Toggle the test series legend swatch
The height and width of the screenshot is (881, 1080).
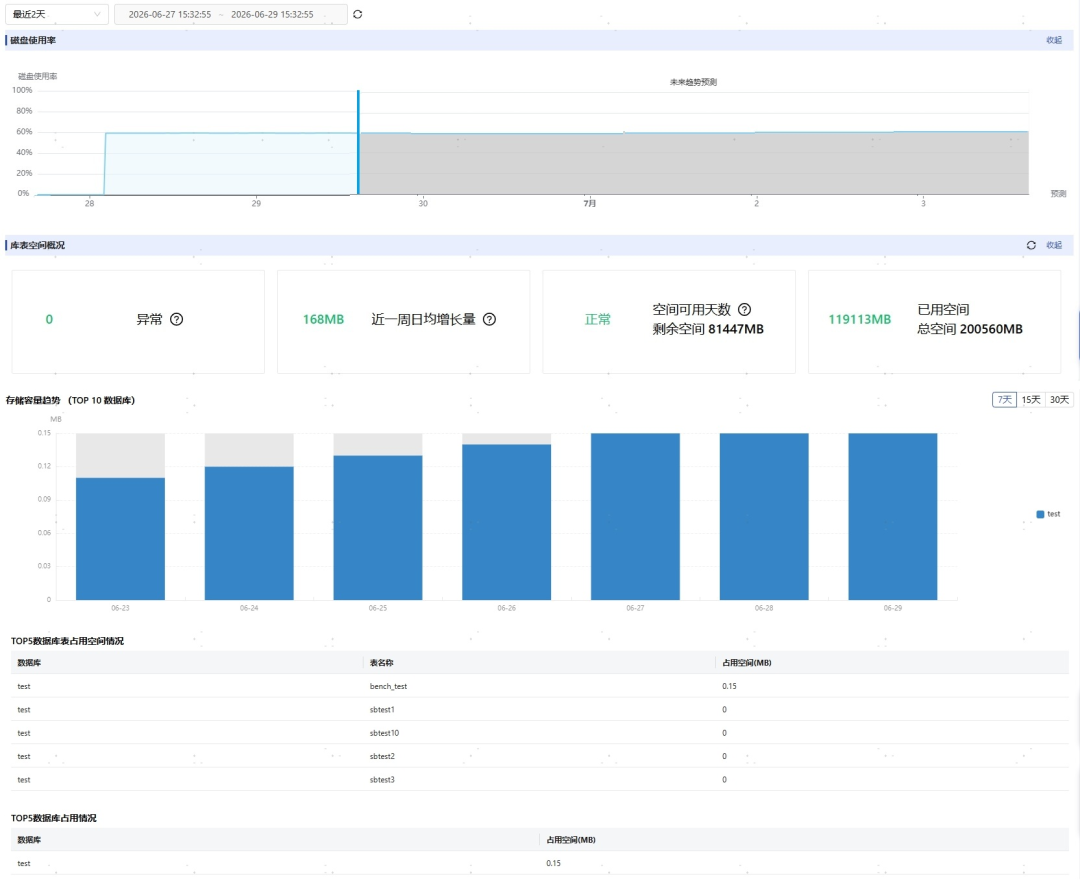pyautogui.click(x=1040, y=514)
